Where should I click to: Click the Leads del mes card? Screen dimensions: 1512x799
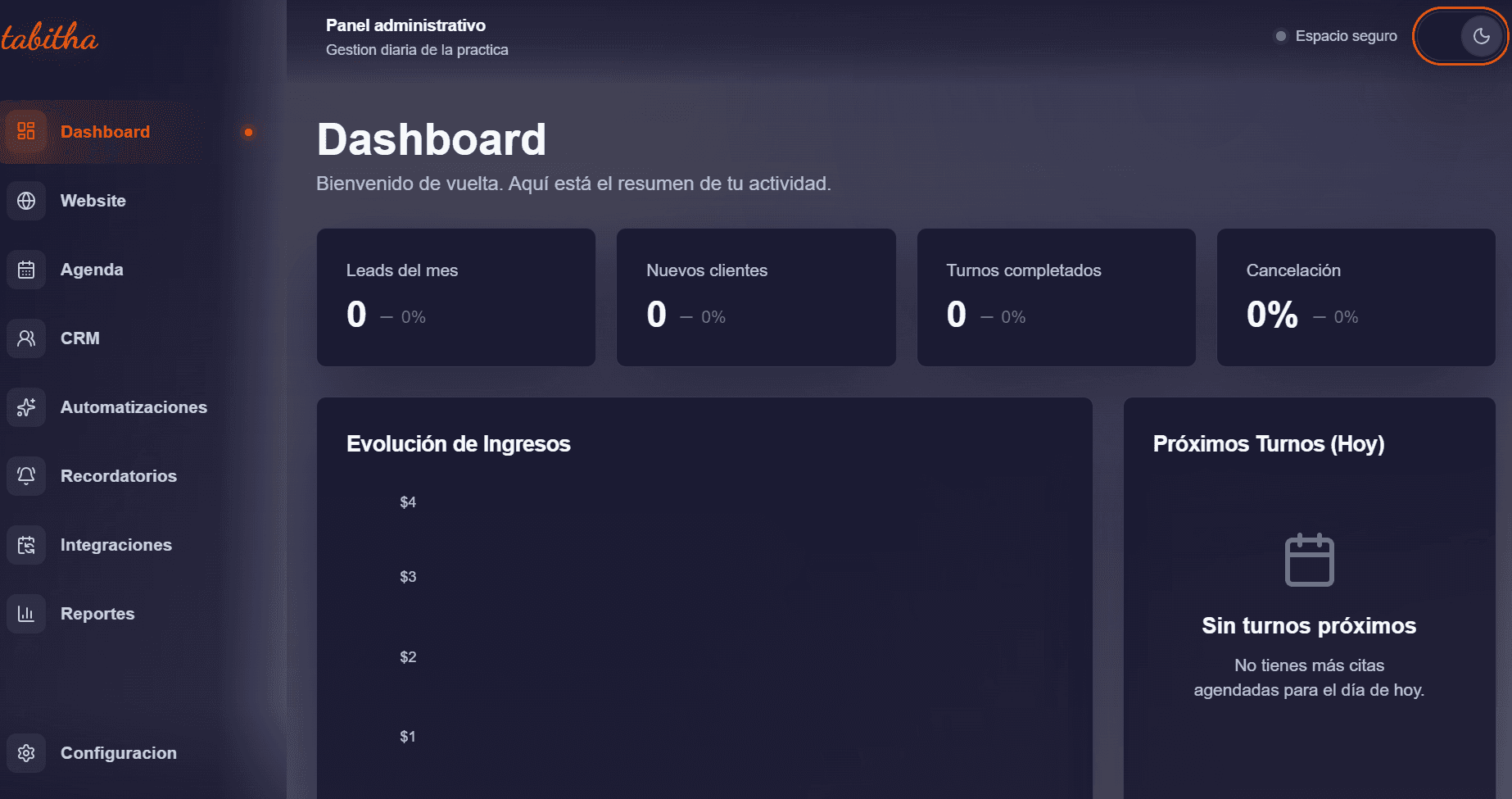tap(456, 297)
